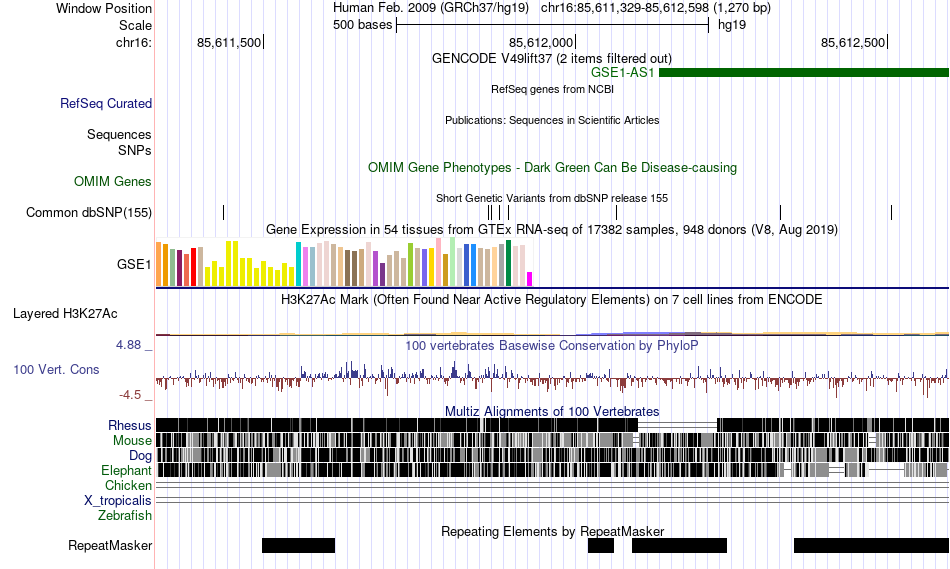Select the Chicken alignment label
Image resolution: width=950 pixels, height=569 pixels.
click(128, 485)
